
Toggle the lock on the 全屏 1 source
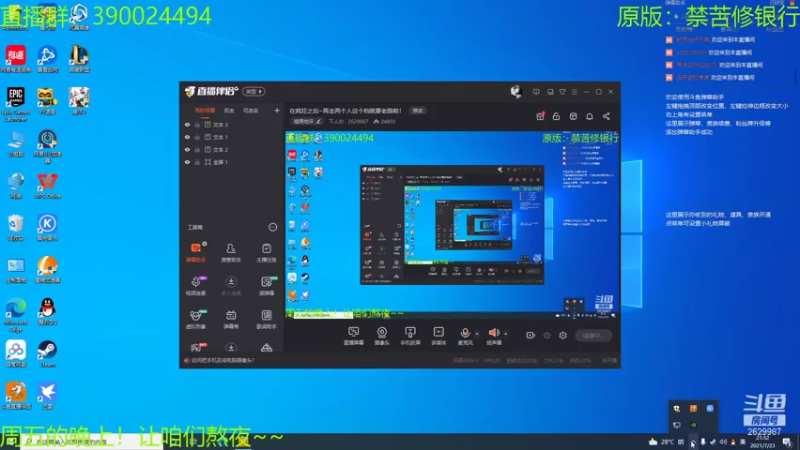point(197,162)
